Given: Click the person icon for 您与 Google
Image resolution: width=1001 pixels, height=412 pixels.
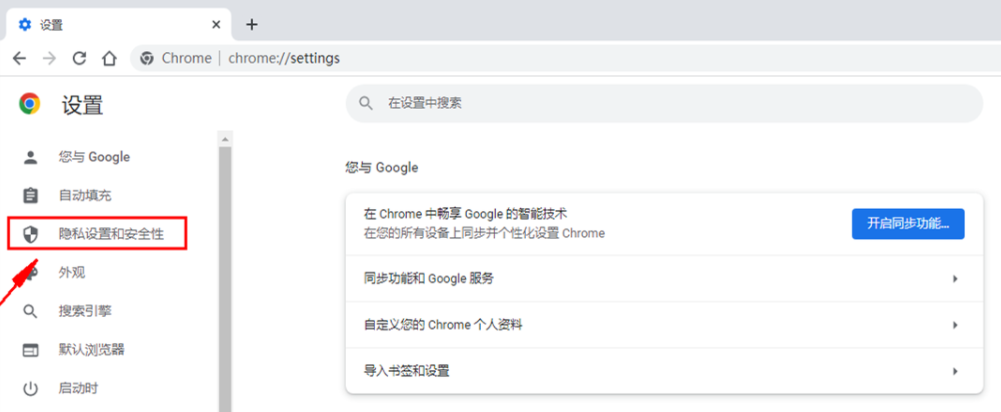Looking at the screenshot, I should 31,157.
